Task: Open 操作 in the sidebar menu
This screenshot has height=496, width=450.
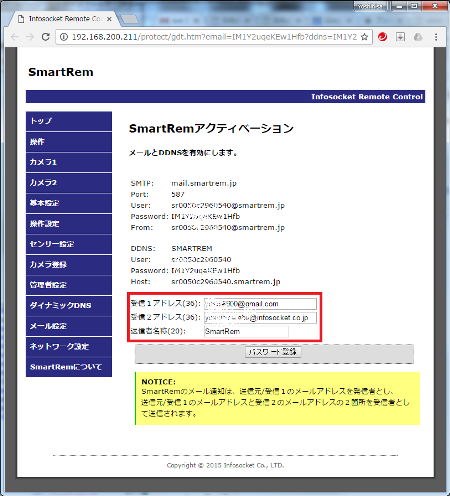Action: click(69, 142)
